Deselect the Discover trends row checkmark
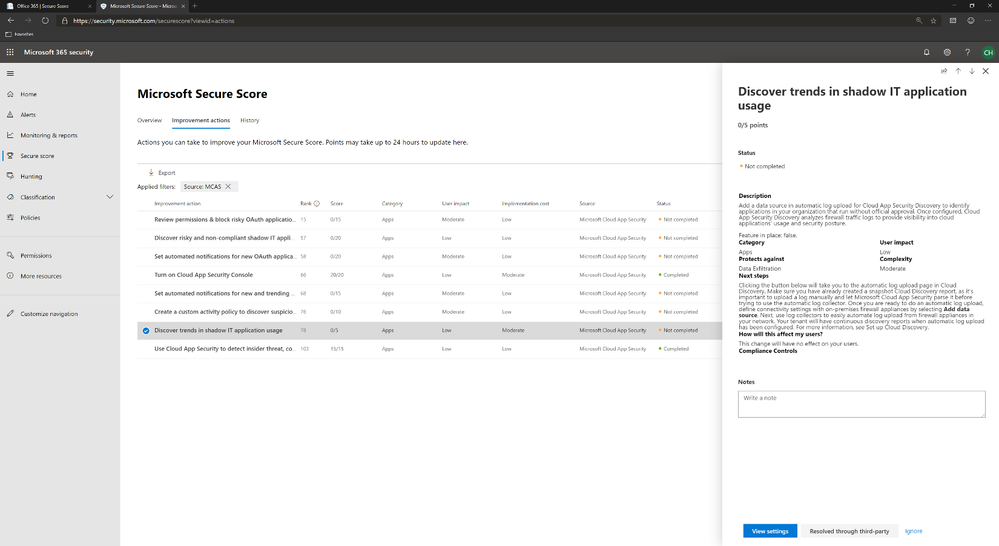999x546 pixels. point(146,331)
